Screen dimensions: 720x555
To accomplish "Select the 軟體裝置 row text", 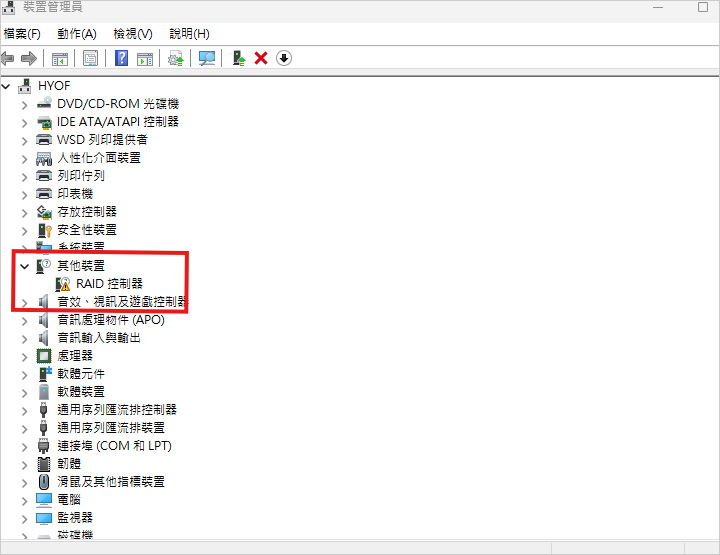I will (x=81, y=392).
